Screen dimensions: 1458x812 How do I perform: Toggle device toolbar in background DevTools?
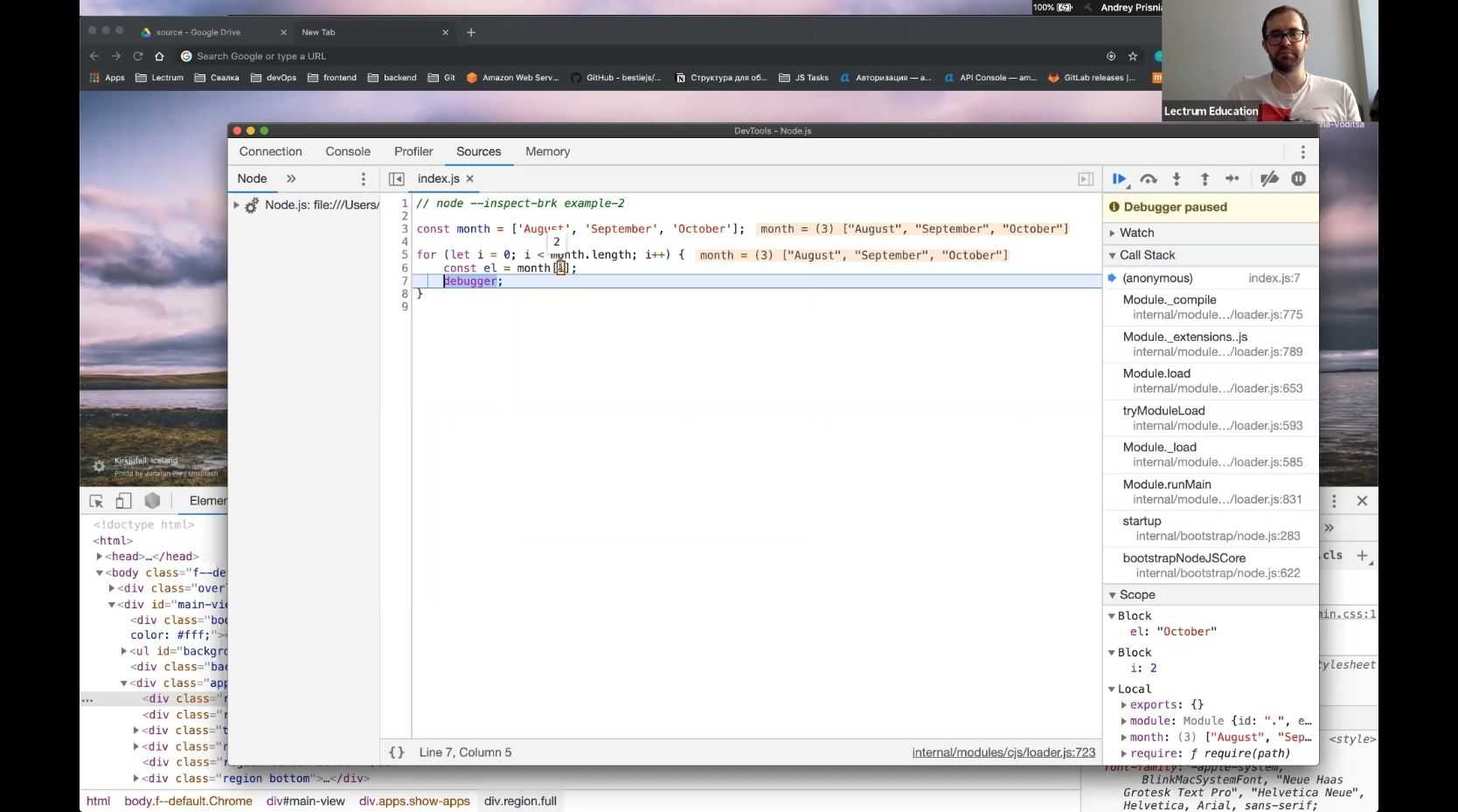(x=123, y=501)
